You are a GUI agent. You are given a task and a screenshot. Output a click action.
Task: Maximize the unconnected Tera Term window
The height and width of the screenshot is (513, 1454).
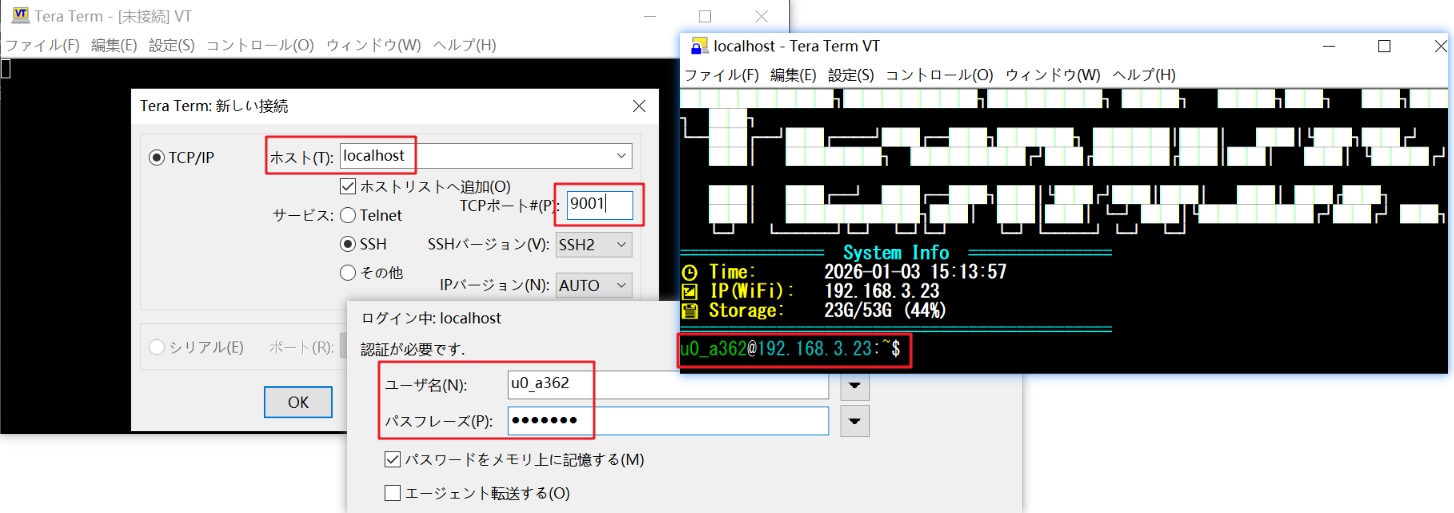(705, 16)
